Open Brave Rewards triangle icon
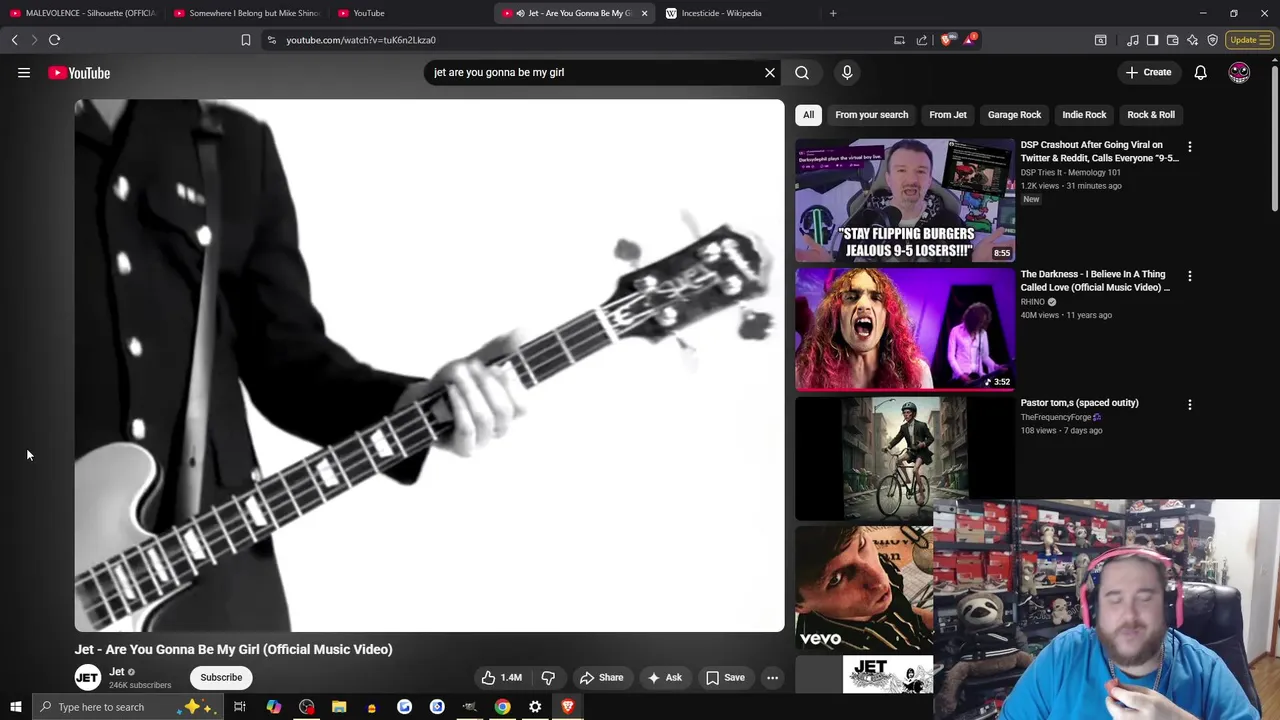 pos(970,40)
